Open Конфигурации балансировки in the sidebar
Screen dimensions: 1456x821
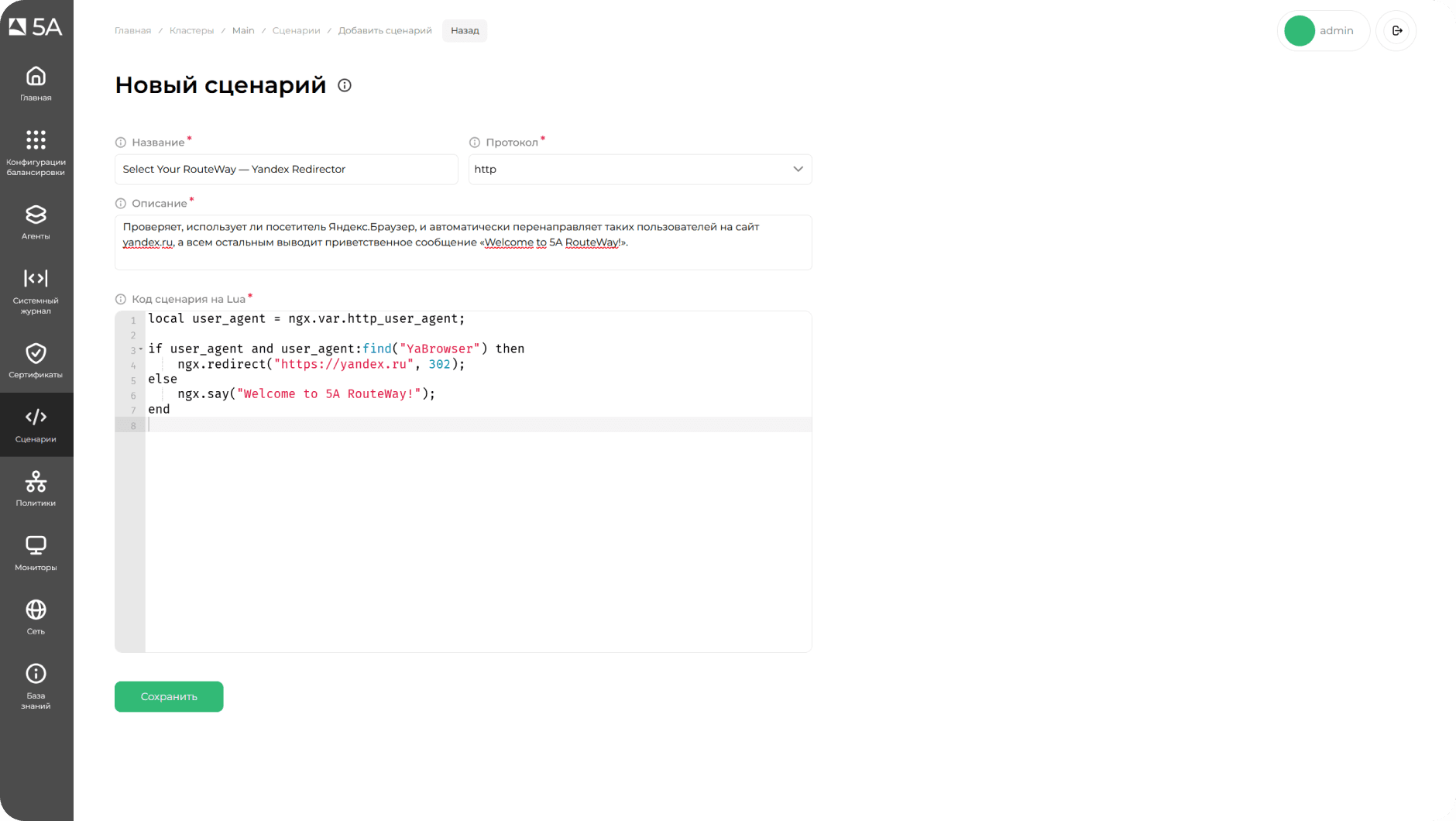36,153
